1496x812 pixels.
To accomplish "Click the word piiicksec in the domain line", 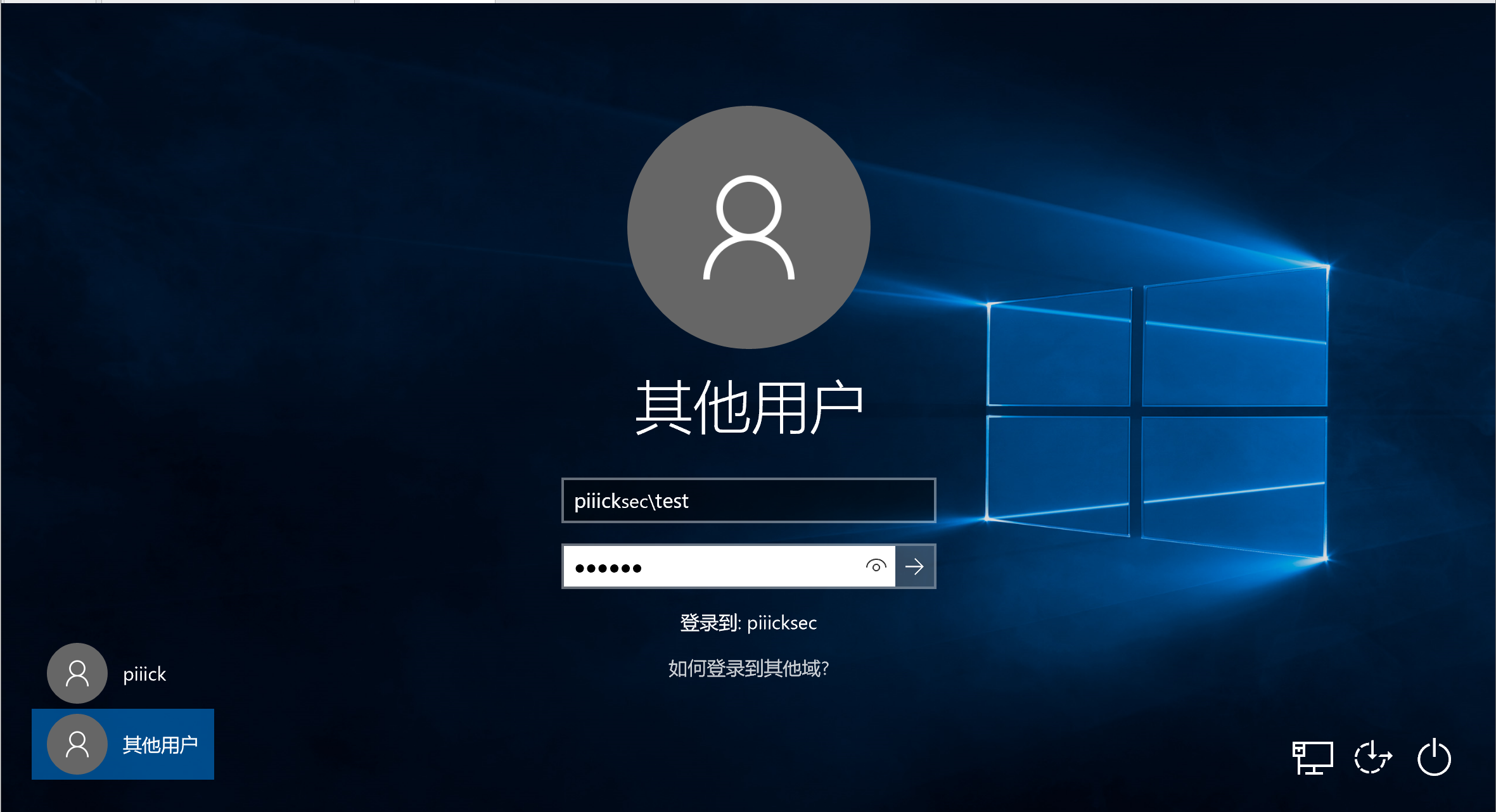I will click(782, 623).
